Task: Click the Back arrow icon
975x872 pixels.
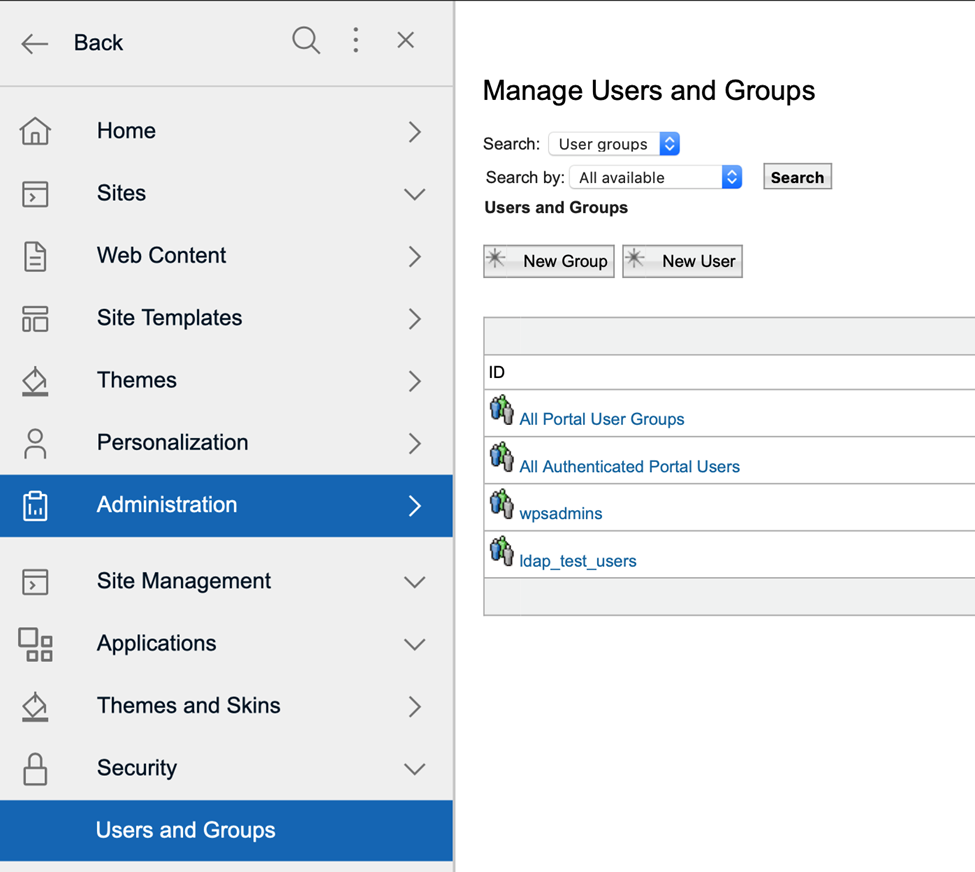Action: point(34,44)
